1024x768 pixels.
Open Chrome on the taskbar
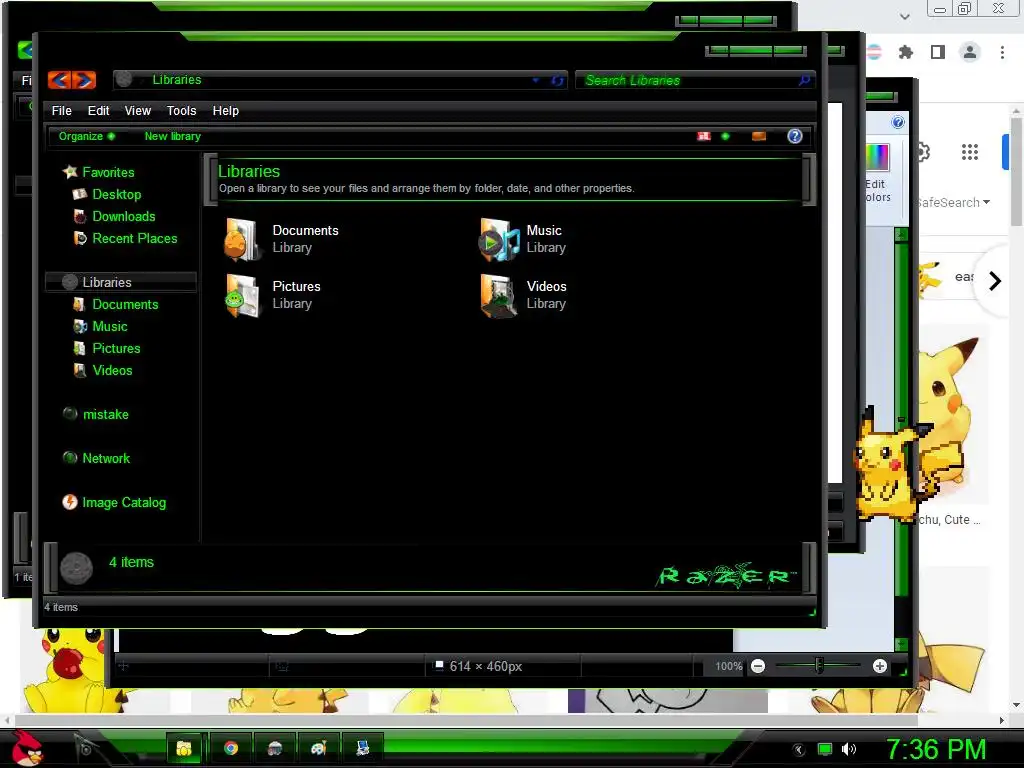(231, 748)
